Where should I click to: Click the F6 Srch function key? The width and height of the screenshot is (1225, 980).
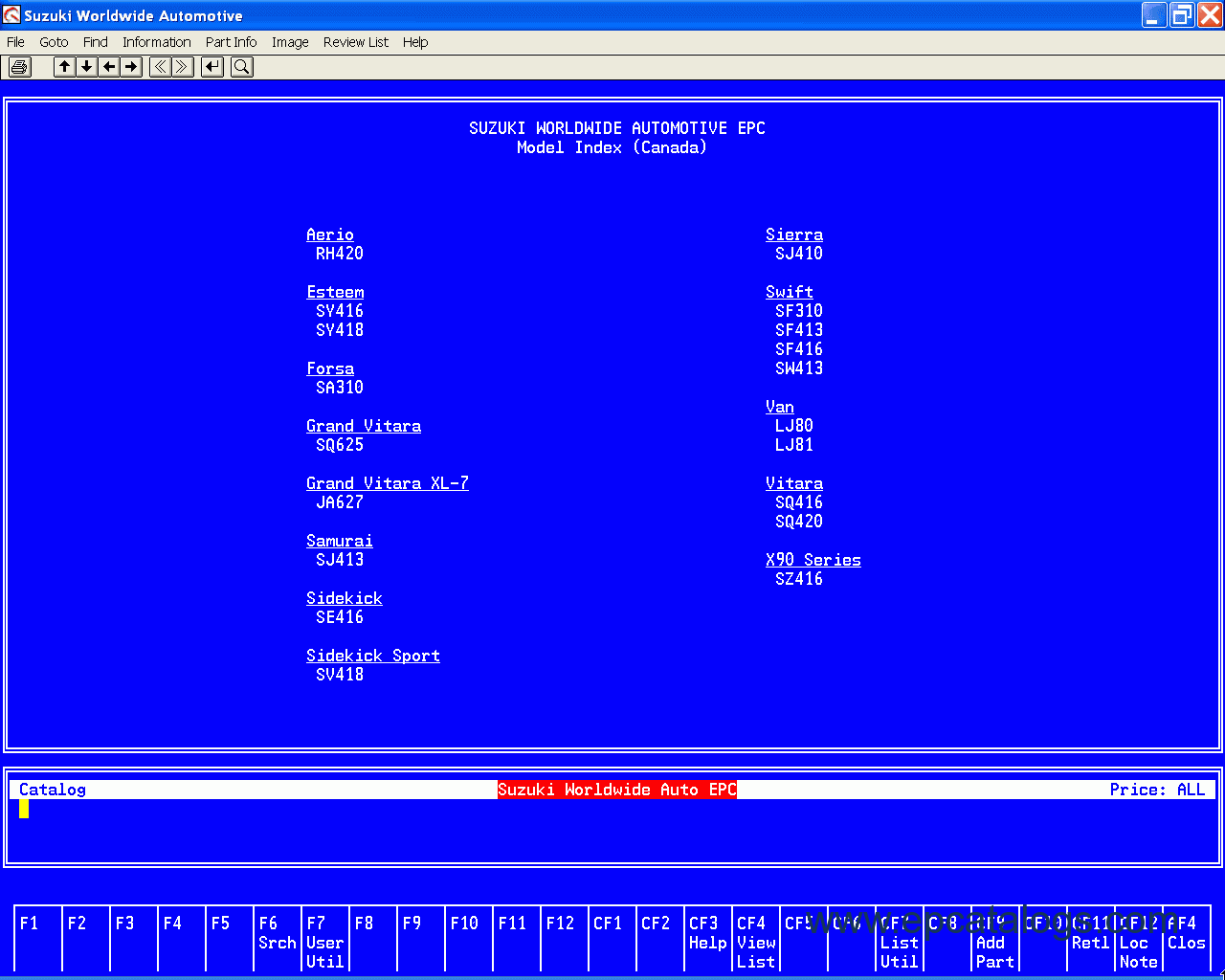tap(278, 939)
